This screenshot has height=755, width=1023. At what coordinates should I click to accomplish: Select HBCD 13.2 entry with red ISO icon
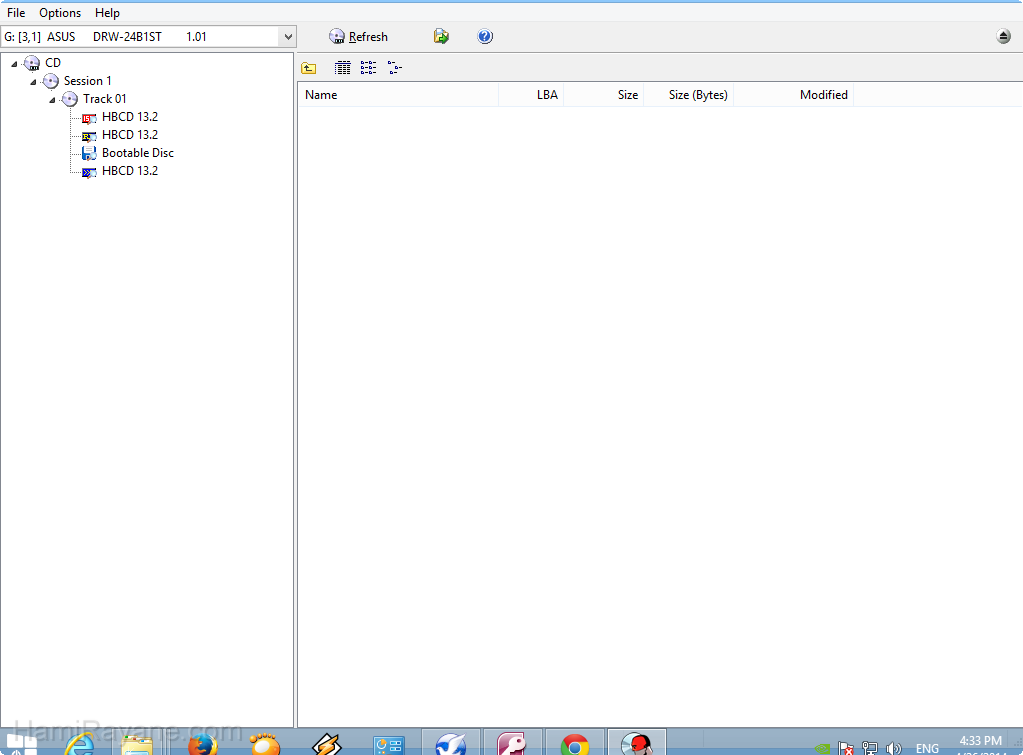tap(130, 117)
